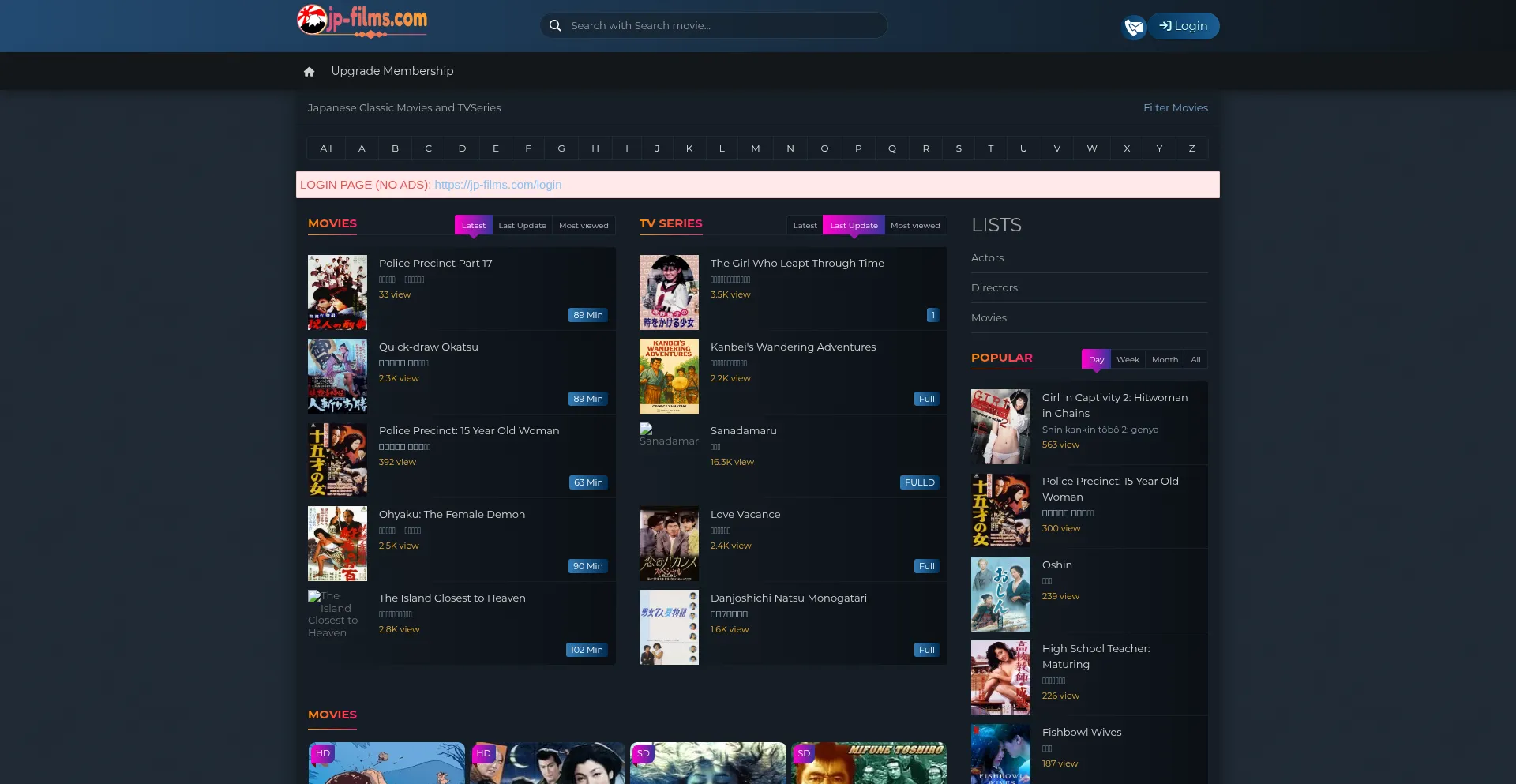Click the SD badge on Mifune Toshiro poster
The height and width of the screenshot is (784, 1516).
pos(804,753)
